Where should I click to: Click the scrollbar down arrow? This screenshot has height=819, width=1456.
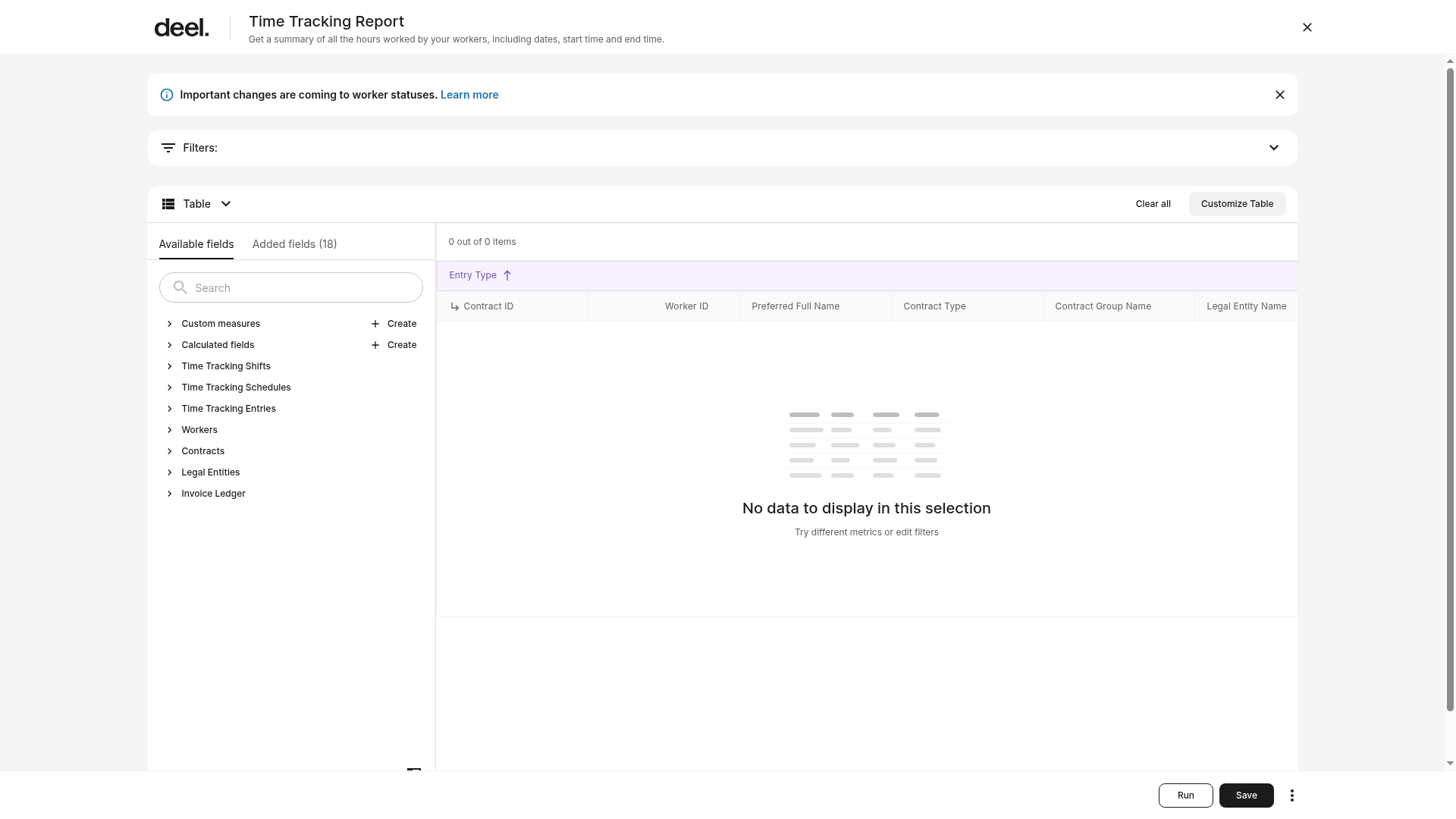(1450, 764)
